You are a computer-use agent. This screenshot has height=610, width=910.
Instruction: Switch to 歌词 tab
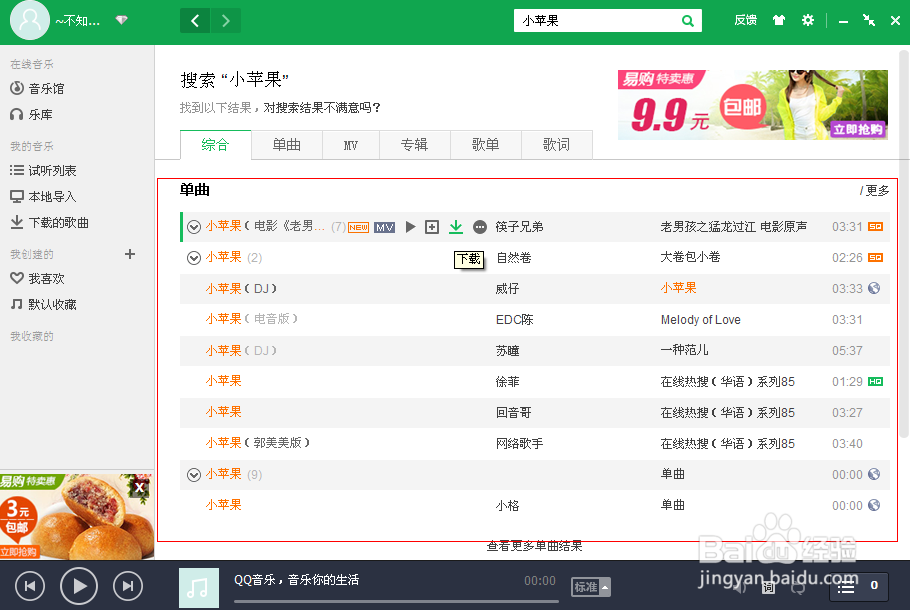(557, 145)
